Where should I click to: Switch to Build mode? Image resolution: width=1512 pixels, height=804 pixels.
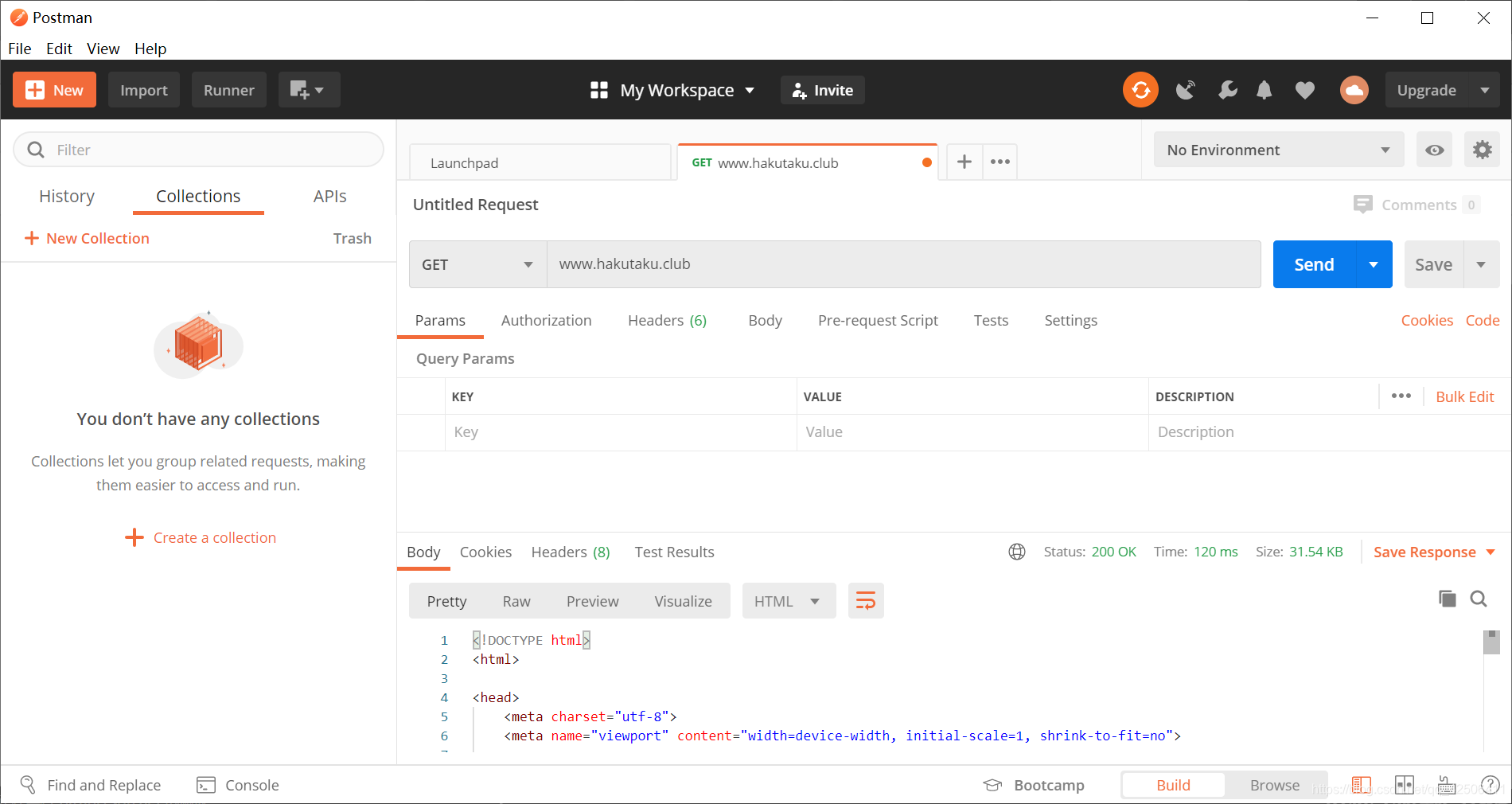(1173, 785)
